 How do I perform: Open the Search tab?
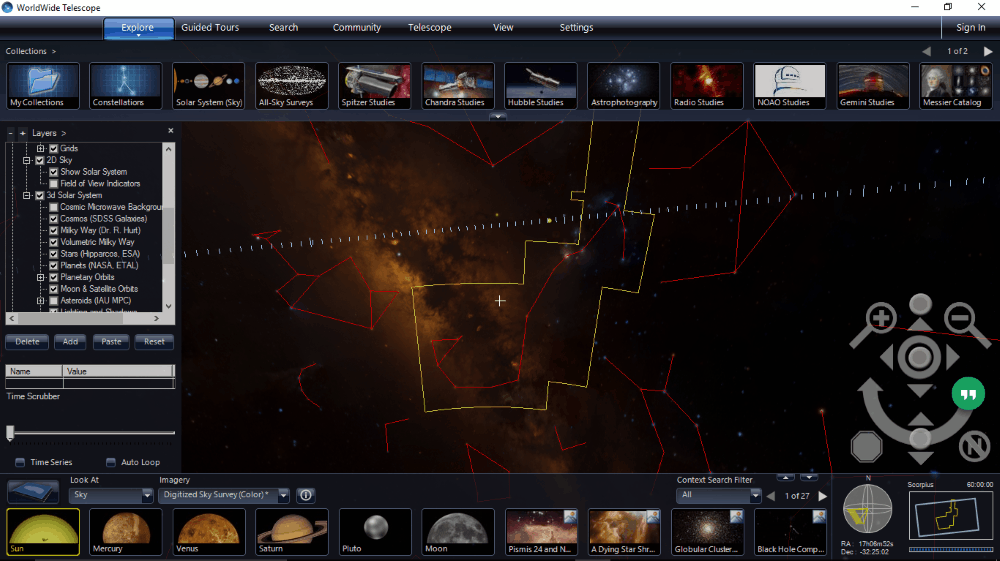pos(283,27)
